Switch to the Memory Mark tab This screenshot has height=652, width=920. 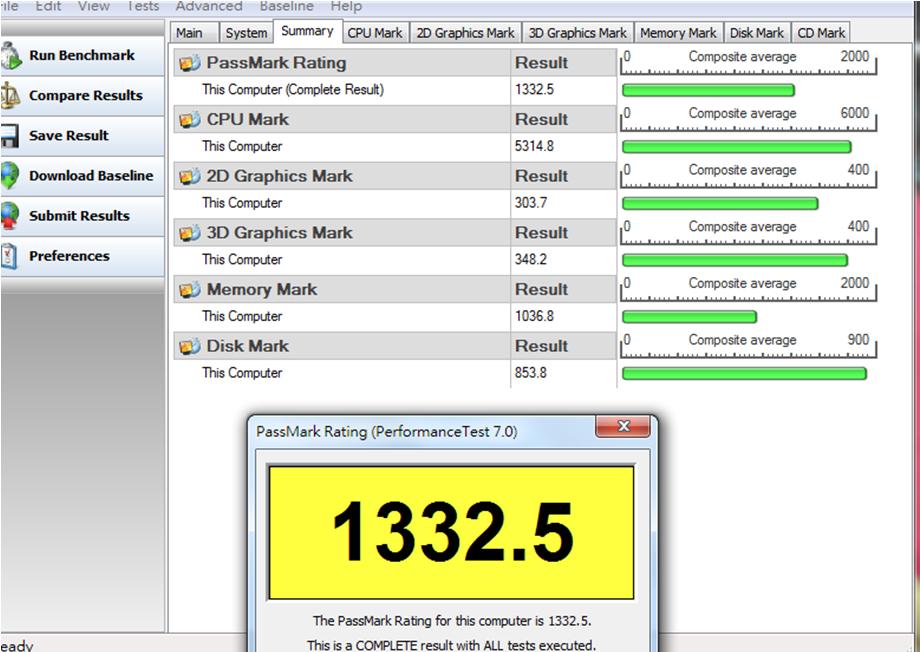point(678,33)
